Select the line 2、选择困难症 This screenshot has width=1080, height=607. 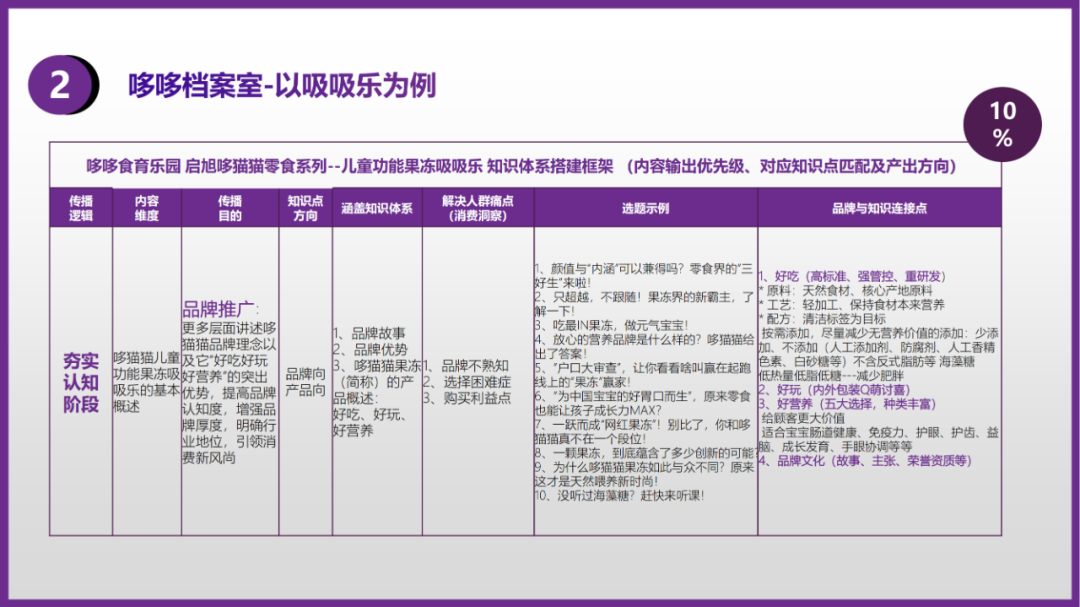[x=467, y=382]
